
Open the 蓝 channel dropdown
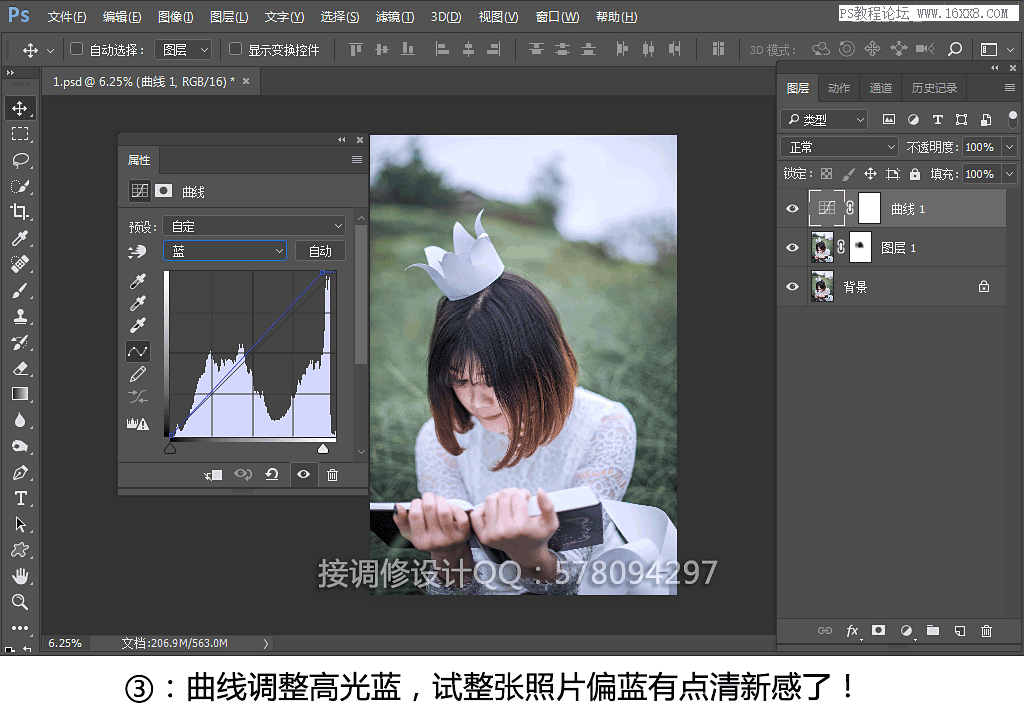pos(225,251)
